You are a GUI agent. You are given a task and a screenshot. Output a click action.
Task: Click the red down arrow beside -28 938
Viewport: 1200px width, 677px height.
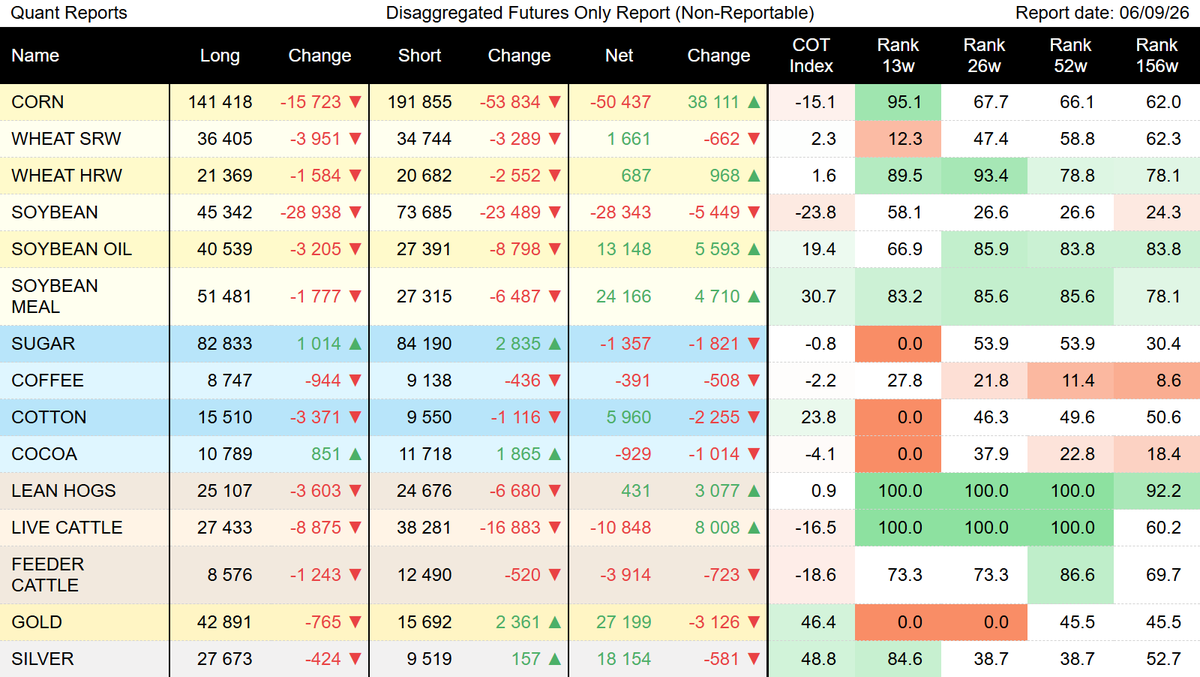(x=354, y=212)
